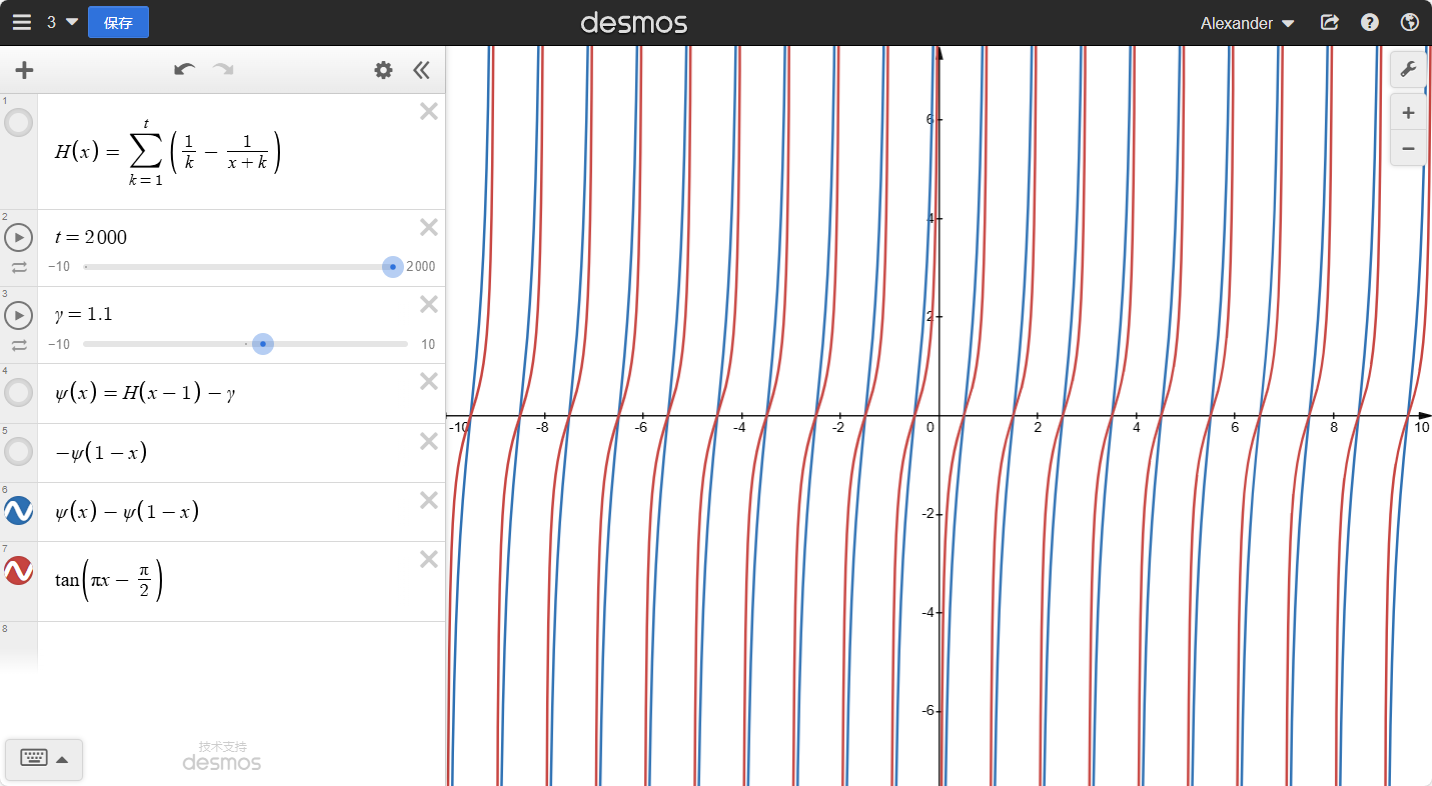The height and width of the screenshot is (786, 1432).
Task: Click the γ slider handle at 1.1
Action: tap(262, 344)
